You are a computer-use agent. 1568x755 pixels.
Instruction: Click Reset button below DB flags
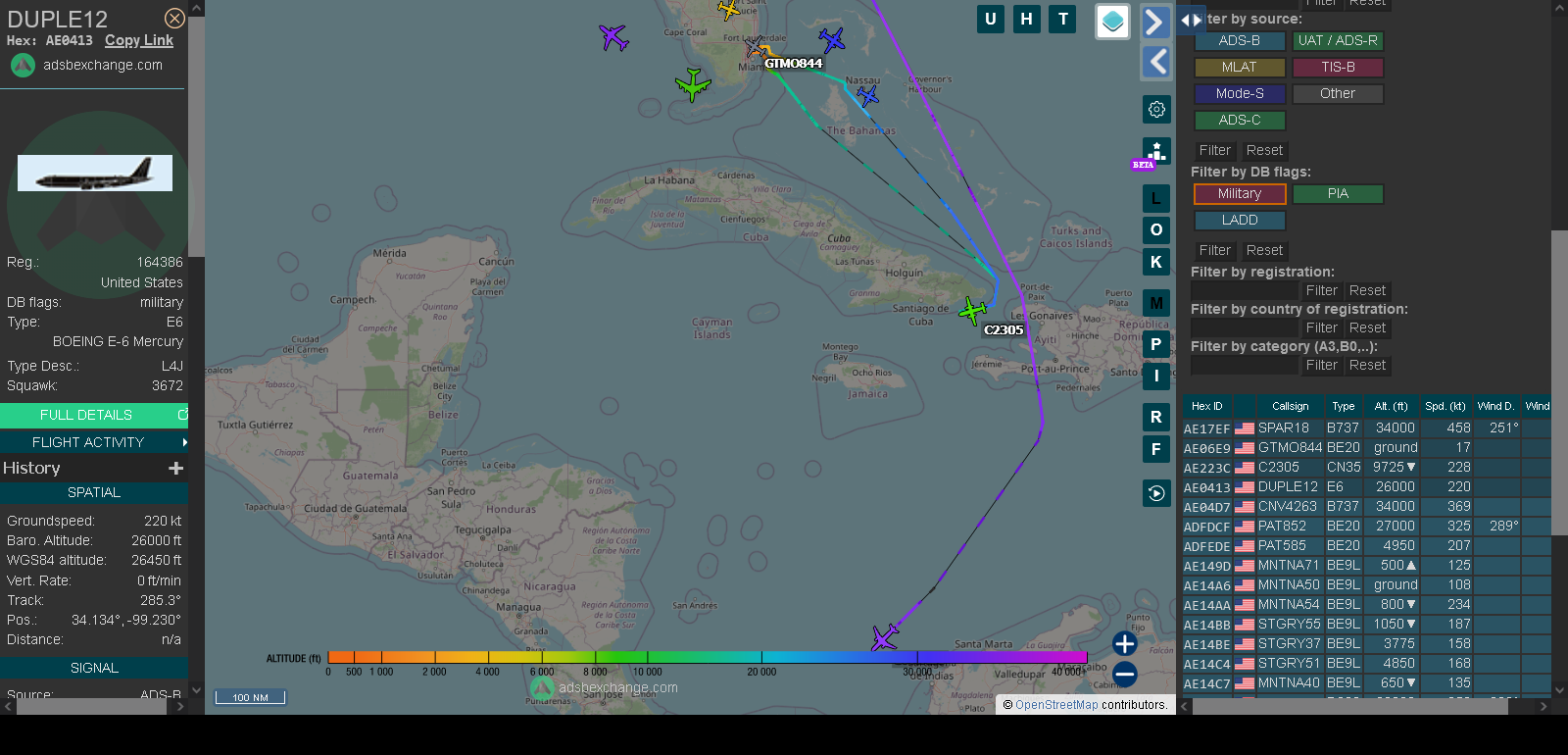[x=1265, y=251]
